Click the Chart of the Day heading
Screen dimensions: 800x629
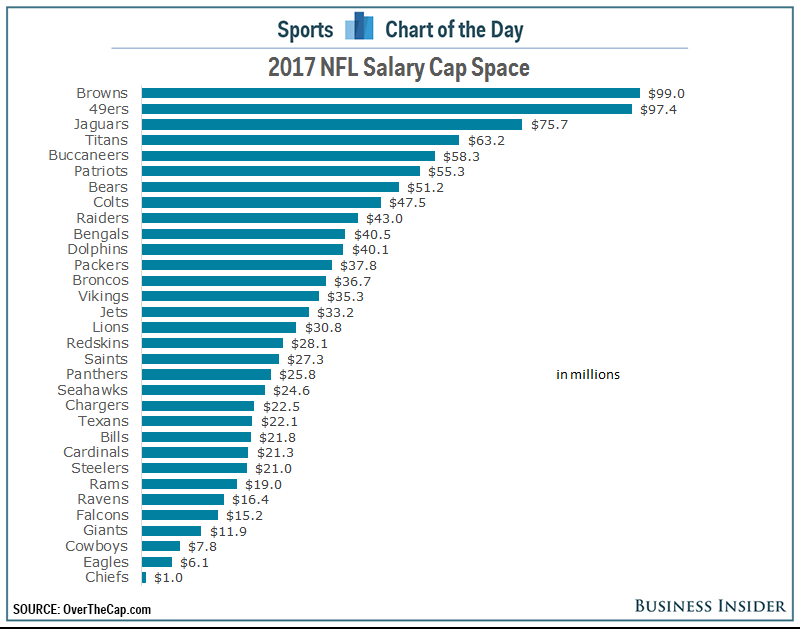[454, 29]
